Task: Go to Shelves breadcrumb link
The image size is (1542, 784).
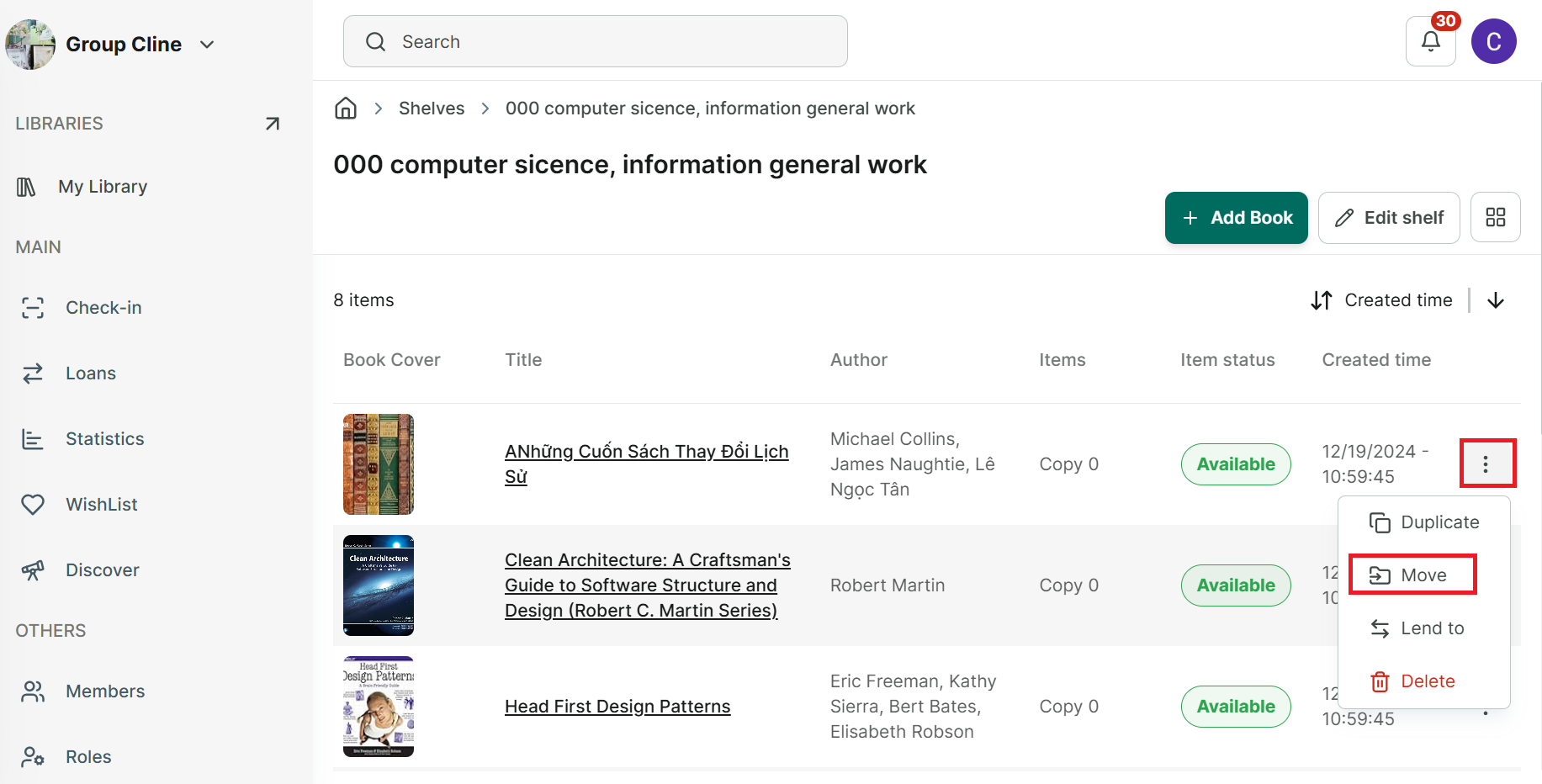Action: (x=432, y=109)
